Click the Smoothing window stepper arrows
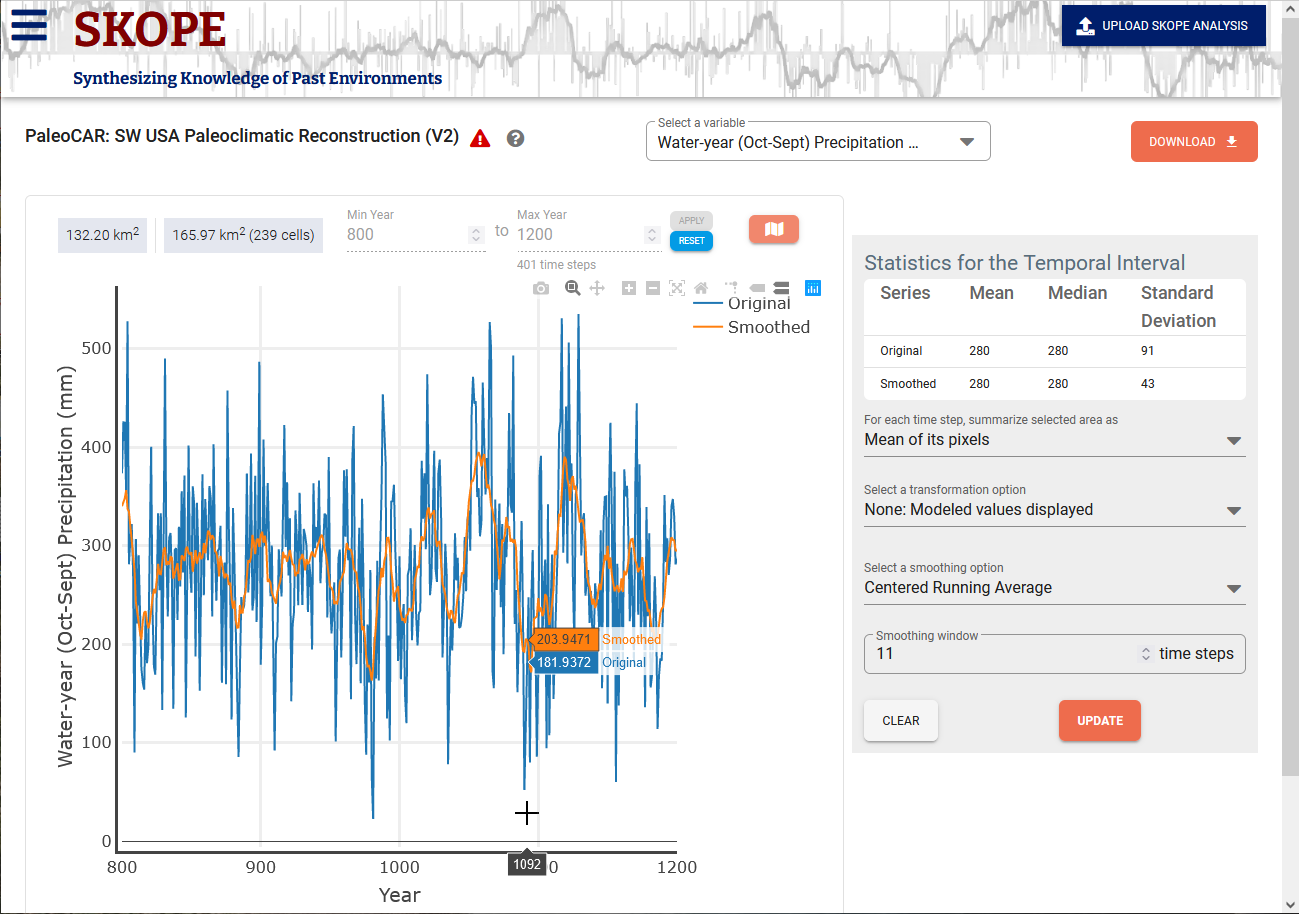Image resolution: width=1299 pixels, height=914 pixels. [x=1146, y=654]
